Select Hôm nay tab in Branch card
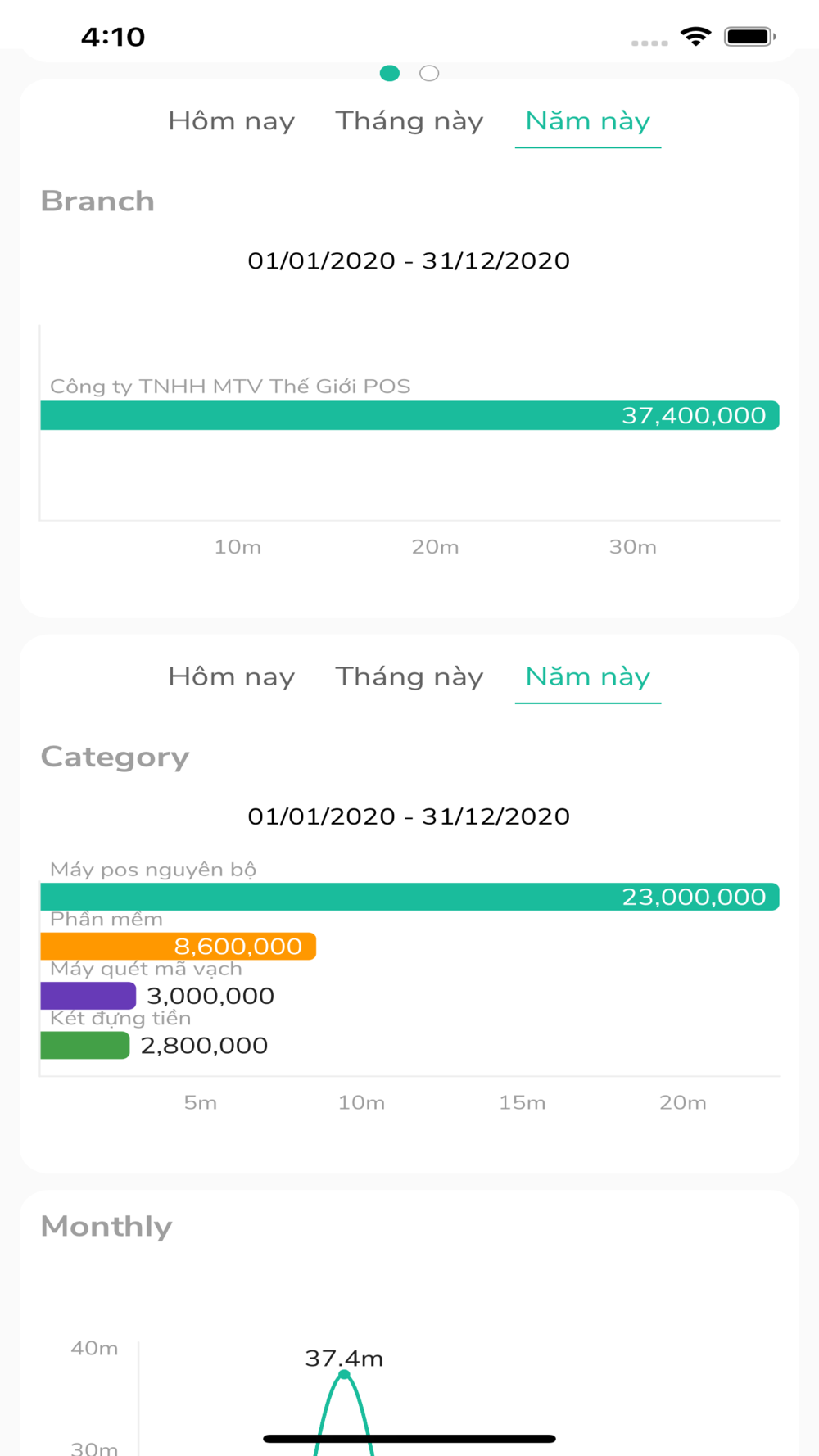Screen dimensions: 819x1456 click(232, 121)
